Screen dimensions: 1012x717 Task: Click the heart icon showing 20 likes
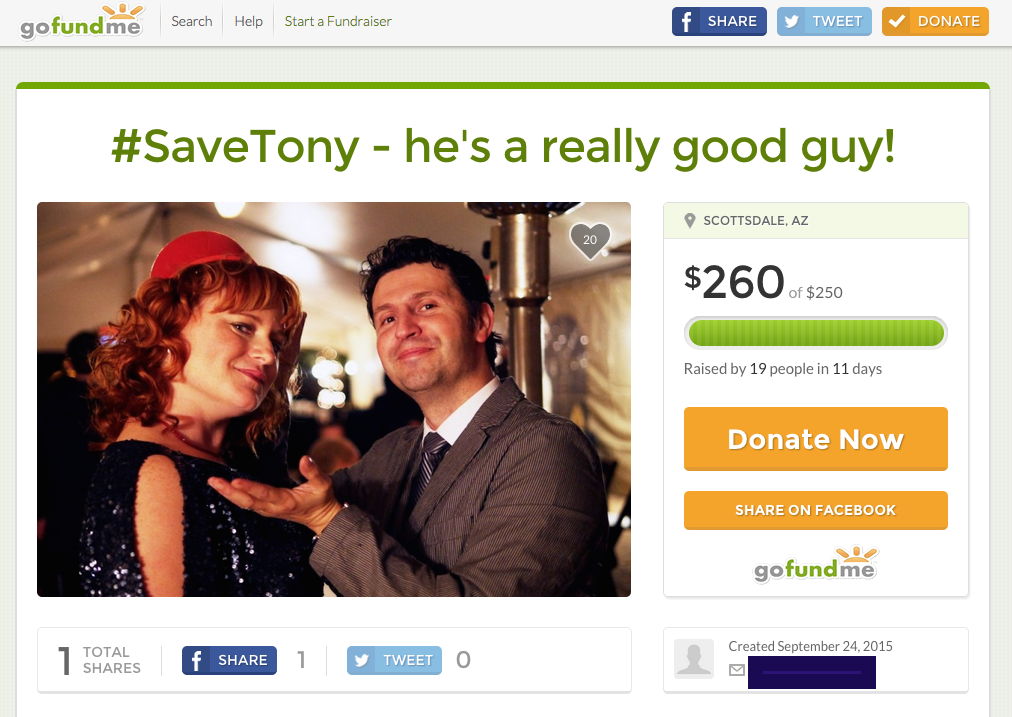(590, 240)
